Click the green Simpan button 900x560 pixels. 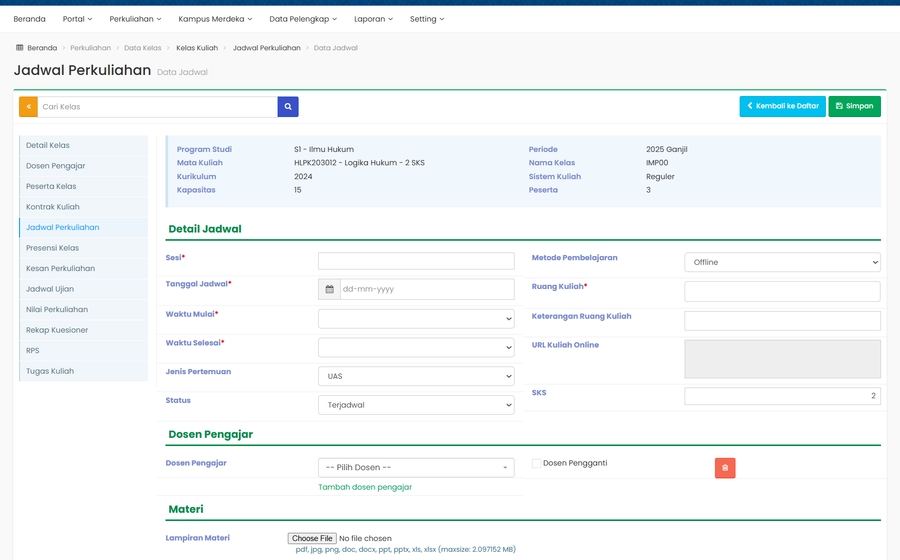[x=854, y=106]
